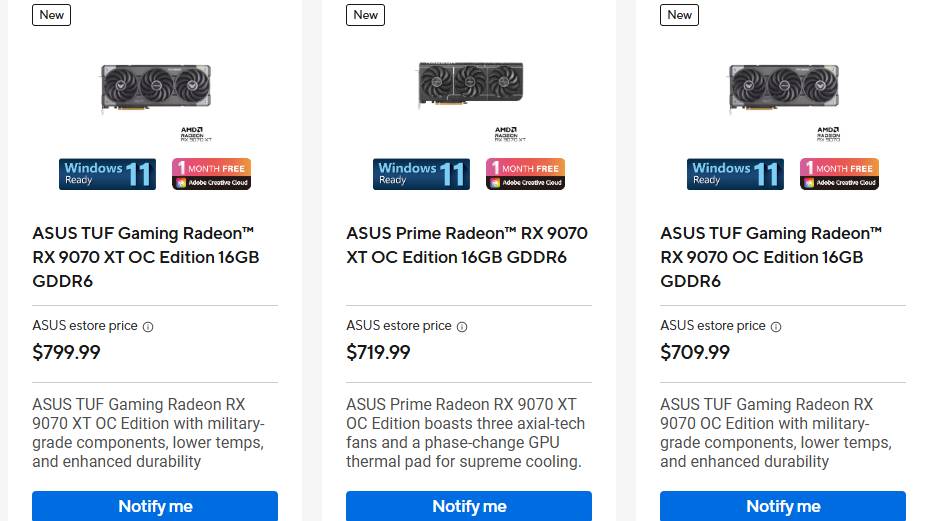The image size is (927, 521).
Task: Click info icon beside TUF RX 9070 estore price
Action: [x=776, y=326]
